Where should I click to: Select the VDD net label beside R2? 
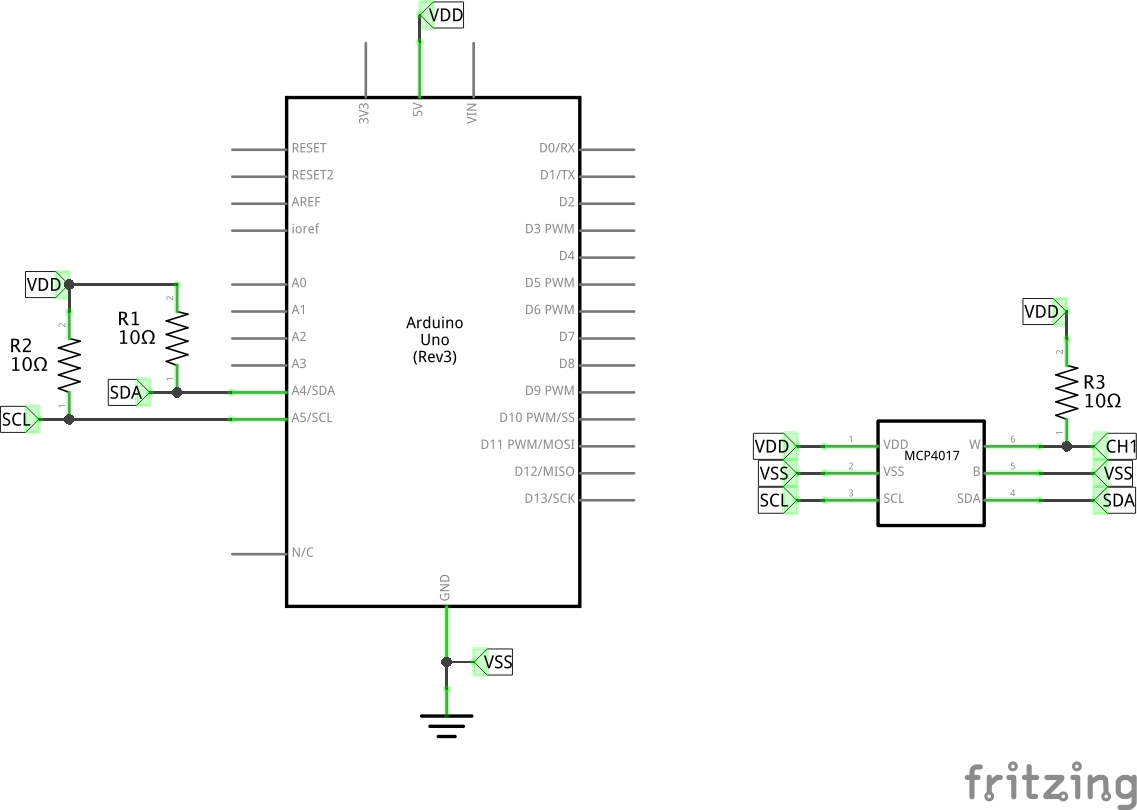tap(48, 285)
